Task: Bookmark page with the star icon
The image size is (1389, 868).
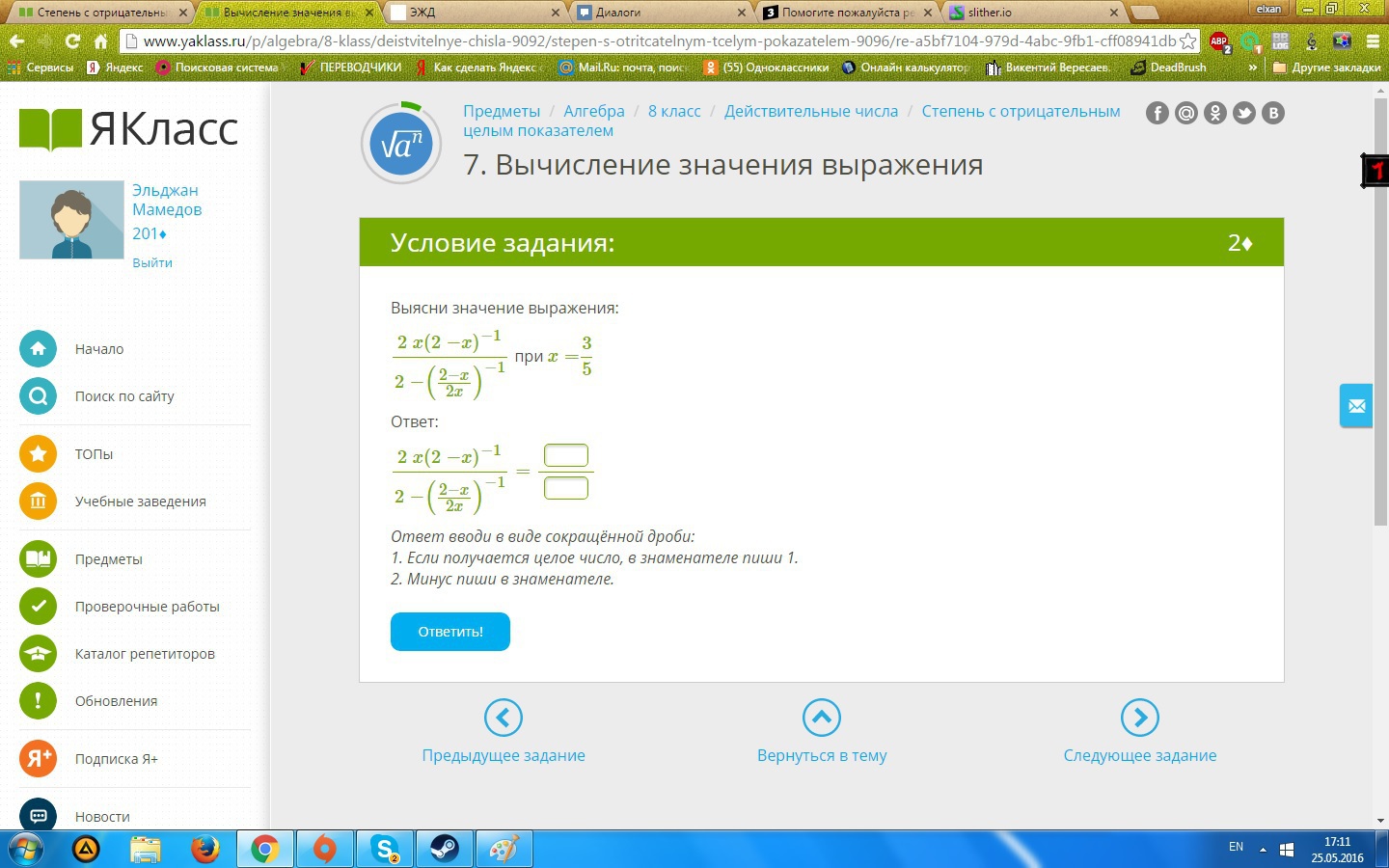Action: tap(1188, 41)
